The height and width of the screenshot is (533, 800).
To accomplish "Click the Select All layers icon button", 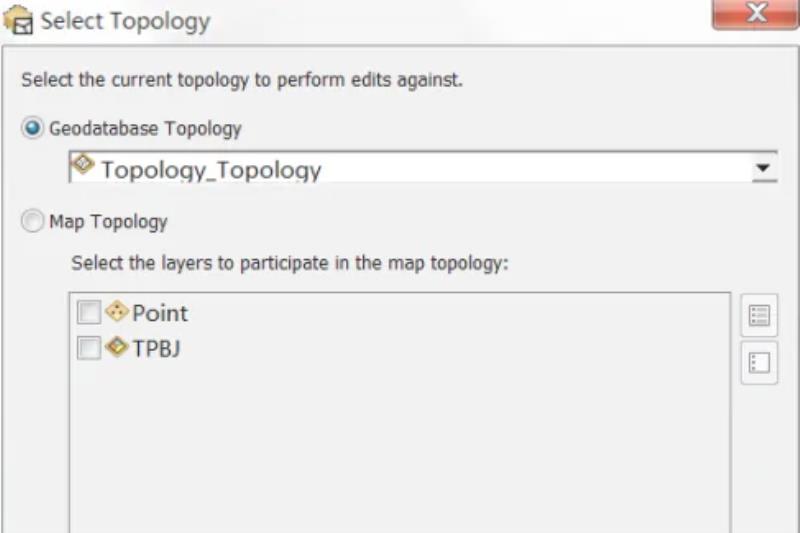I will point(759,315).
